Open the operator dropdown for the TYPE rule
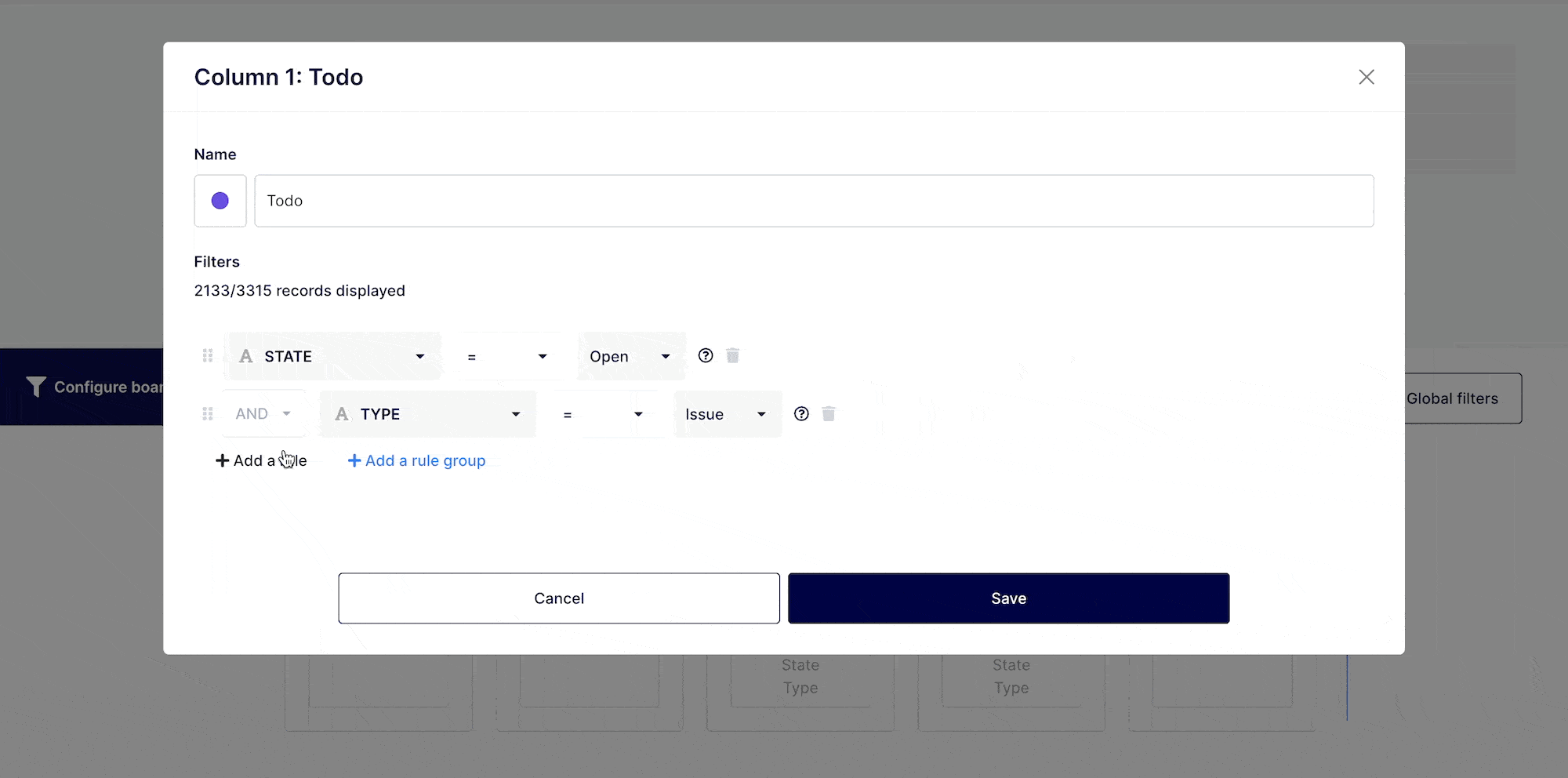 pyautogui.click(x=603, y=414)
